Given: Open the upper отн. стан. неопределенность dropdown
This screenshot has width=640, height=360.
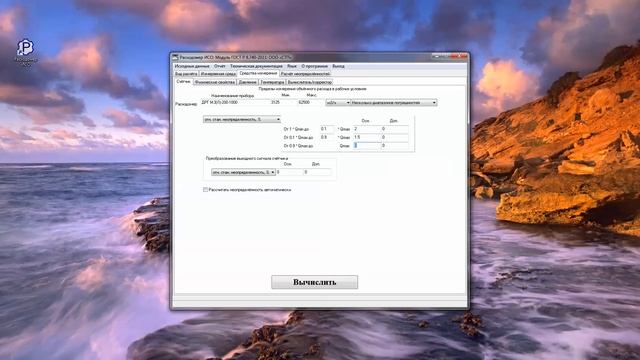Looking at the screenshot, I should click(242, 120).
